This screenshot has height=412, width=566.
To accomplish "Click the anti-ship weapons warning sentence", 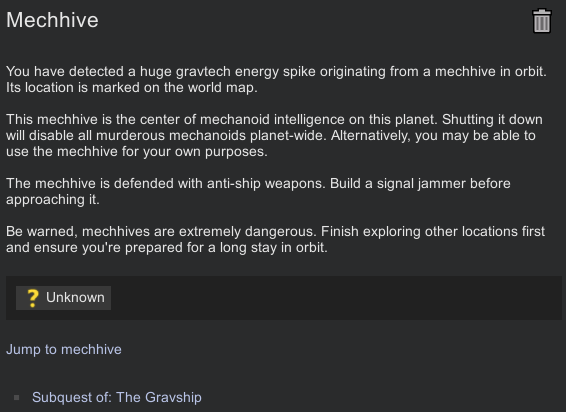I will click(x=166, y=183).
